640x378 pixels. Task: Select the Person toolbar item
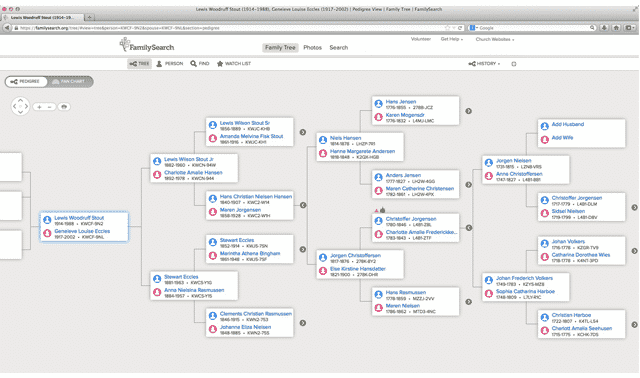pyautogui.click(x=170, y=64)
